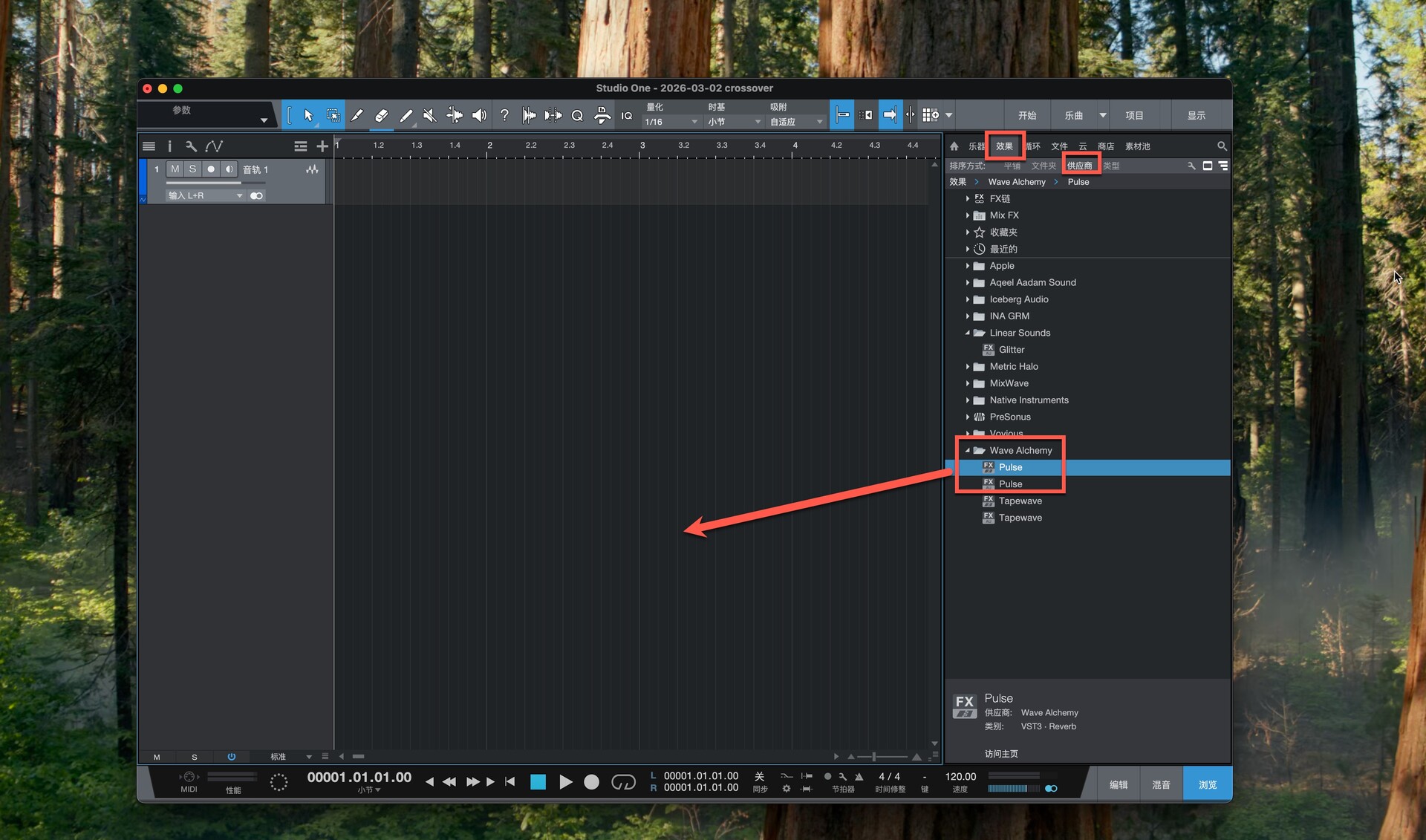Solo track 1 with S button
This screenshot has width=1426, height=840.
[x=192, y=169]
